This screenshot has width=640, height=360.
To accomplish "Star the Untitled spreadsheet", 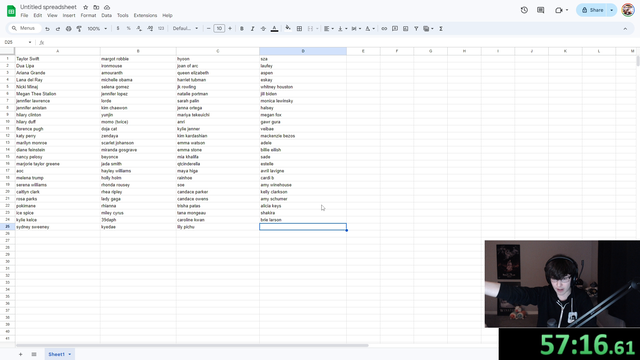I will (85, 7).
